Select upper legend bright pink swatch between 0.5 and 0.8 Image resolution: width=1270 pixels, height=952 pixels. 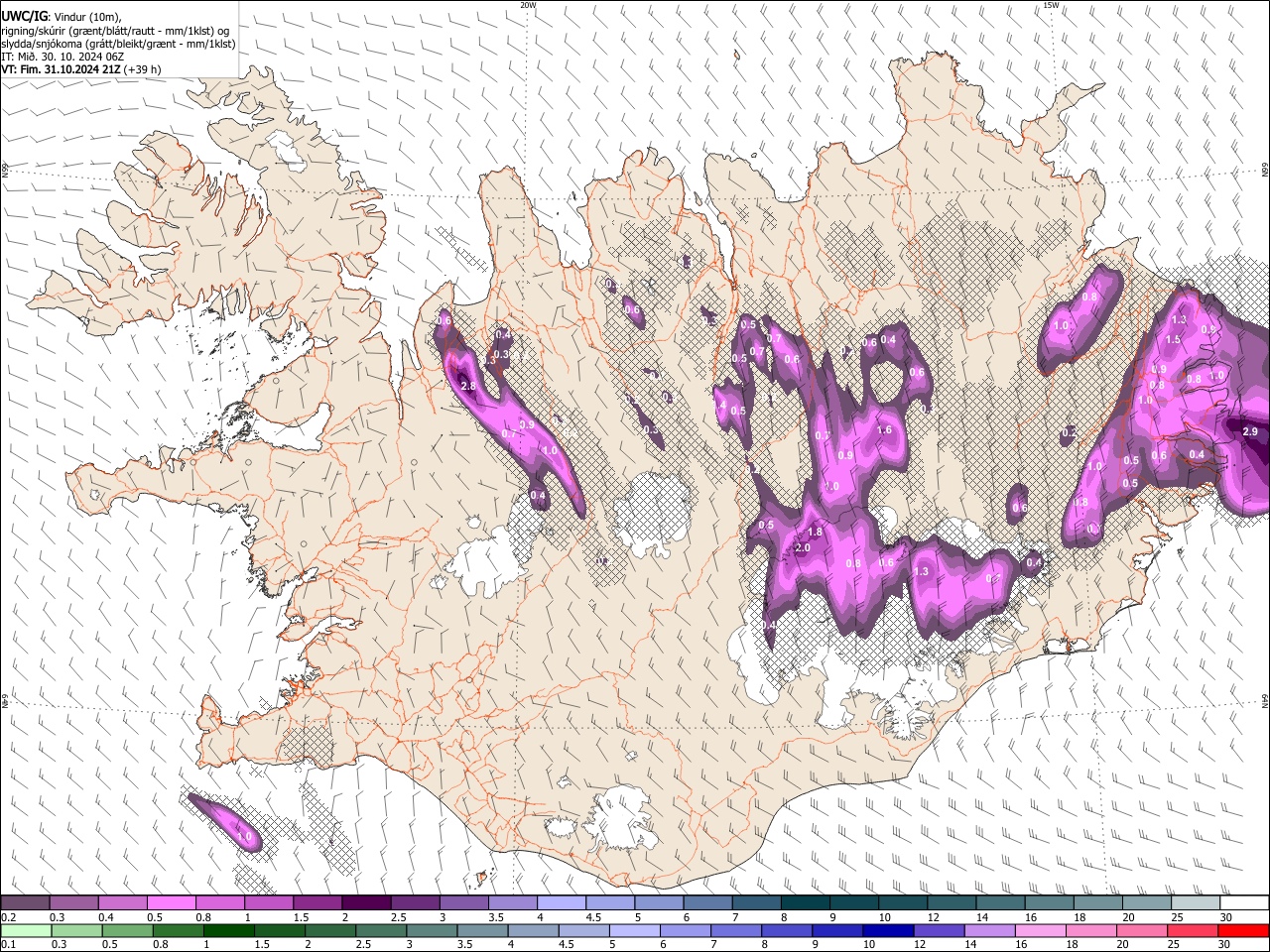click(171, 903)
